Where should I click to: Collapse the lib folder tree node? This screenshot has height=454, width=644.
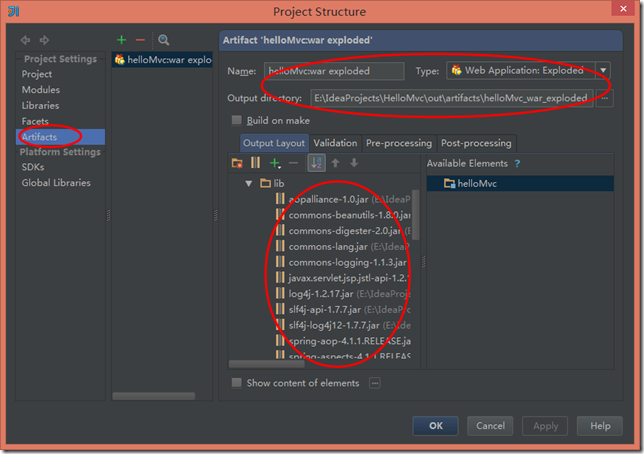pyautogui.click(x=249, y=183)
